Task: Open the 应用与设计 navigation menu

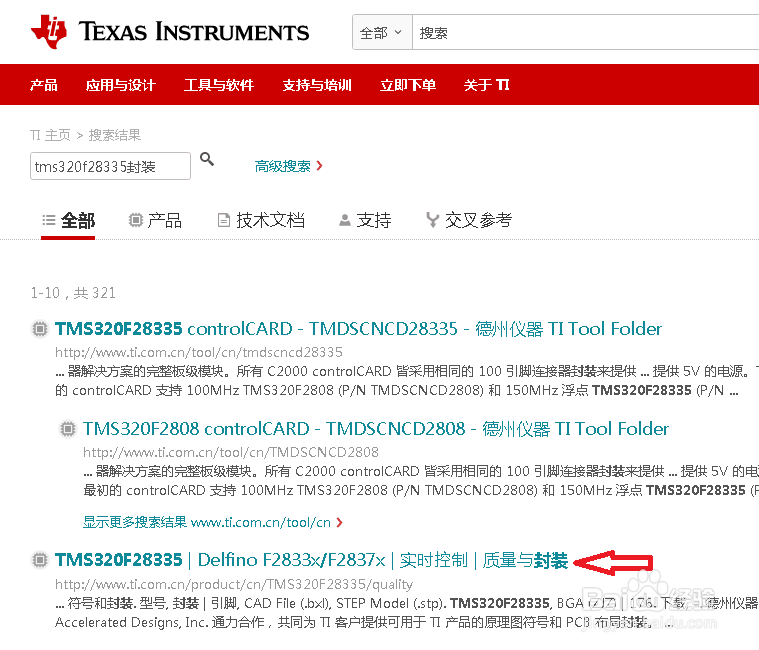Action: [x=121, y=85]
